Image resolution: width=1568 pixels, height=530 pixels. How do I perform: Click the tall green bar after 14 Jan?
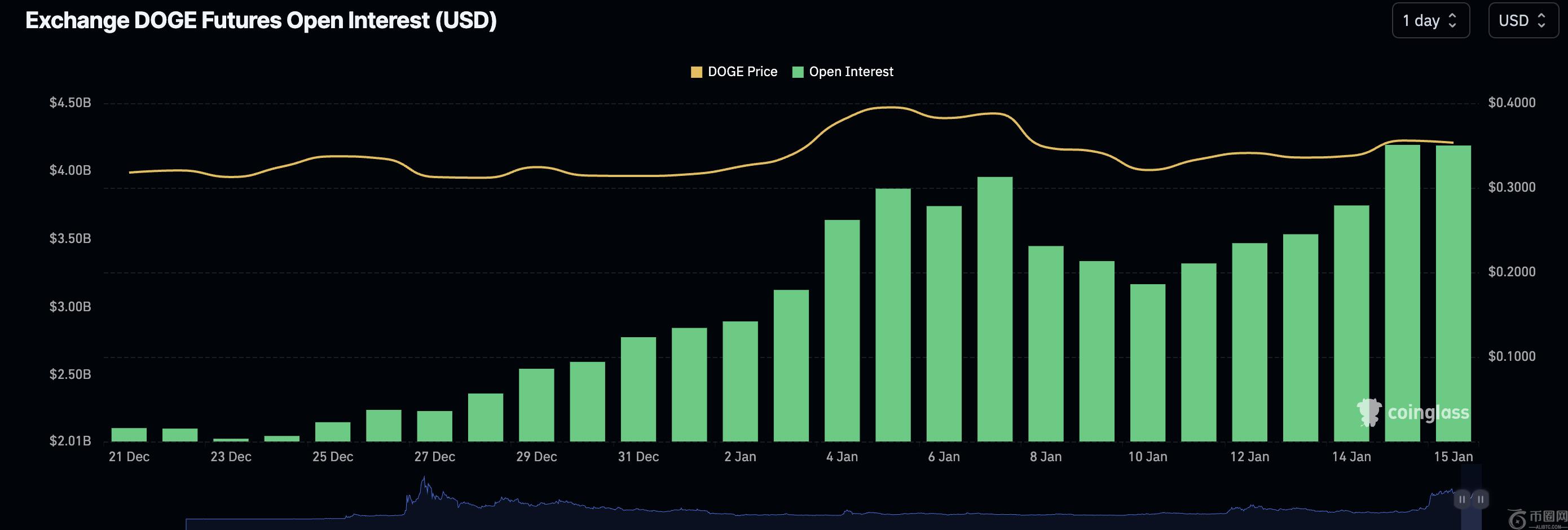click(1402, 293)
